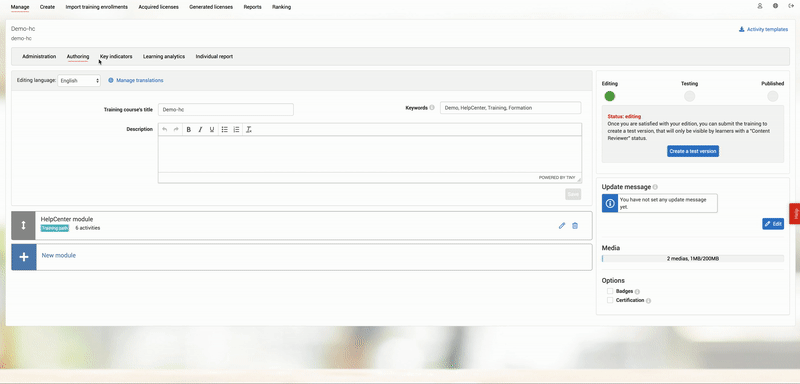This screenshot has height=384, width=800.
Task: Open the user profile icon
Action: coord(760,6)
